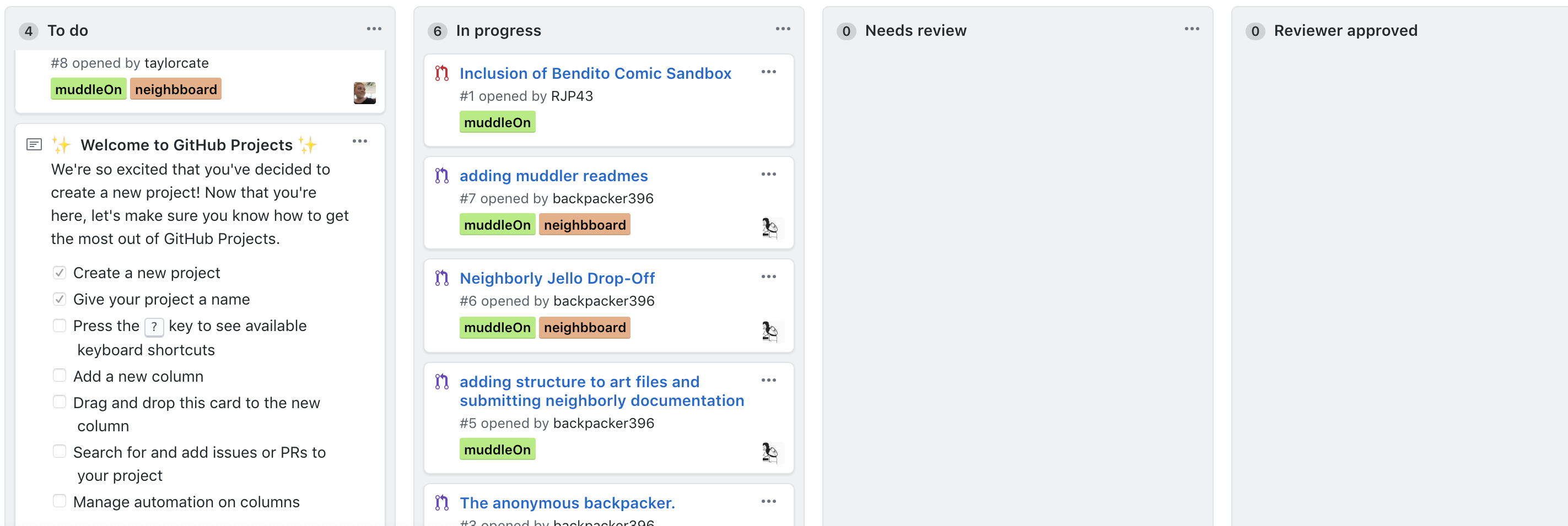Viewport: 1568px width, 526px height.
Task: Open 'The anonymous backpacker.' pull request link
Action: (567, 503)
